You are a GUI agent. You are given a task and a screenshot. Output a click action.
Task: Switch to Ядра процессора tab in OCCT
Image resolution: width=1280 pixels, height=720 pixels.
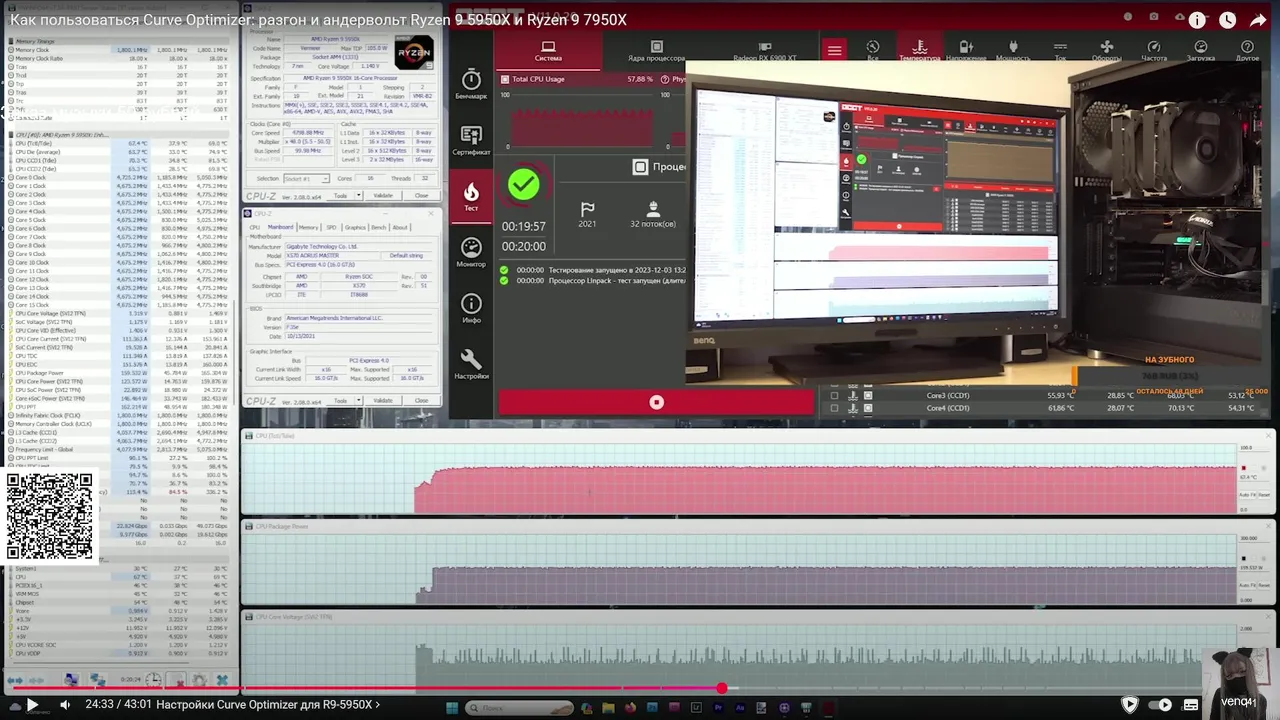click(x=656, y=52)
